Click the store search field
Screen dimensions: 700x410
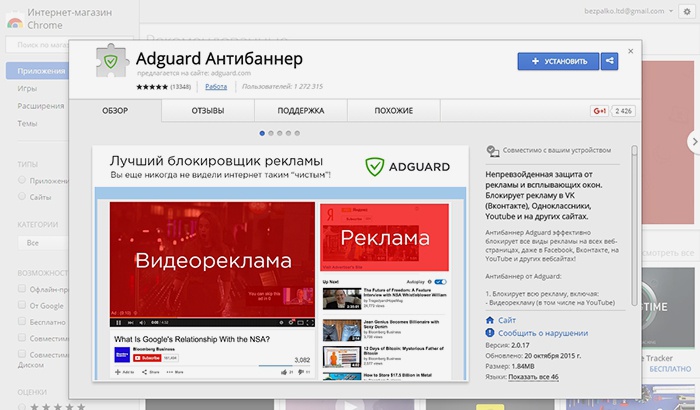pyautogui.click(x=38, y=45)
